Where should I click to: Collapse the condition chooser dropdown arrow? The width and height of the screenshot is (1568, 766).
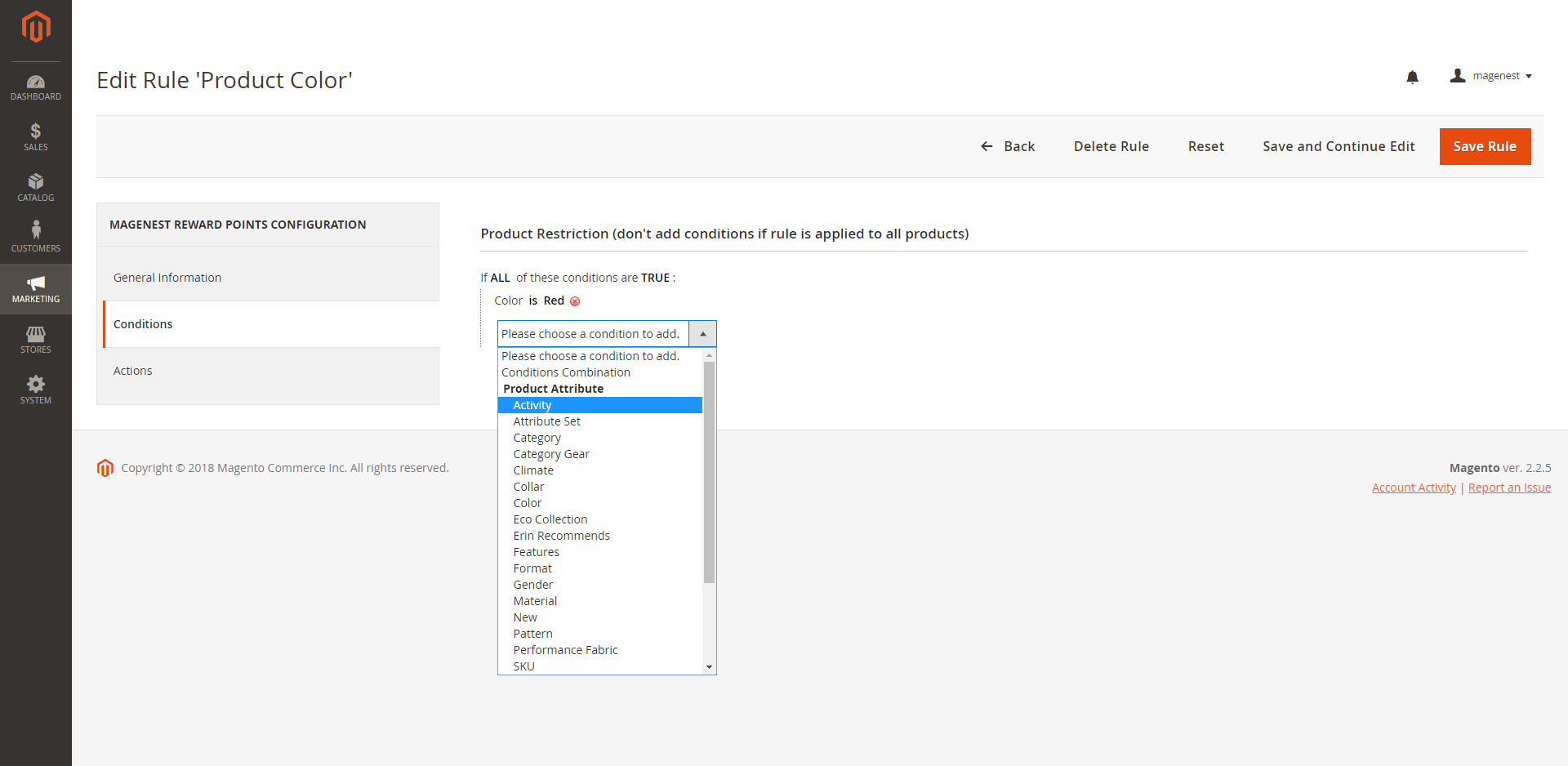tap(702, 334)
